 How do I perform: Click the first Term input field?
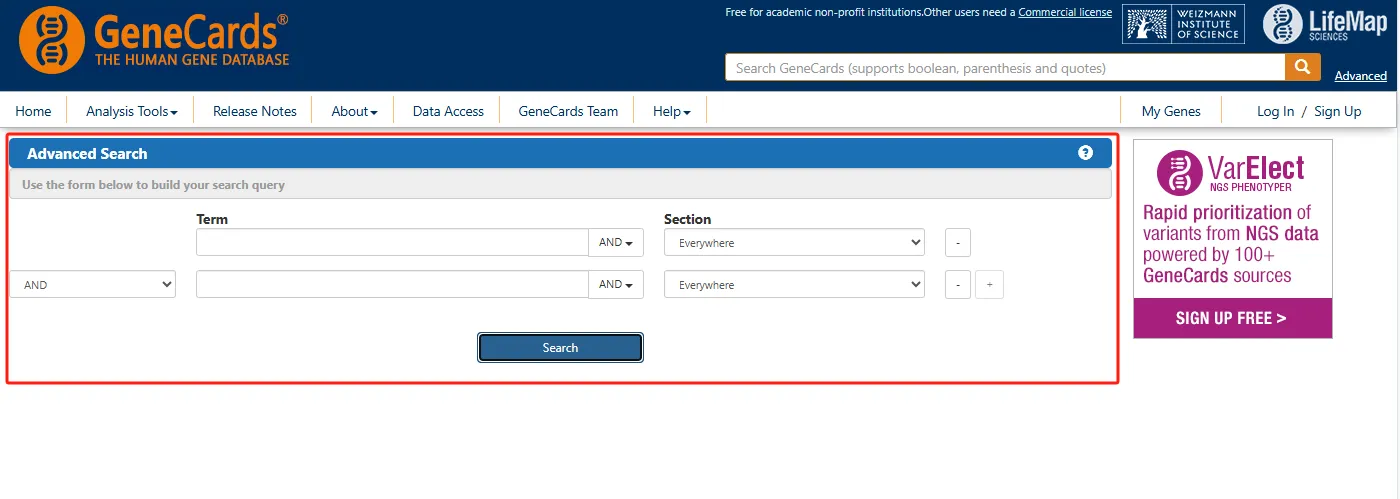[392, 243]
